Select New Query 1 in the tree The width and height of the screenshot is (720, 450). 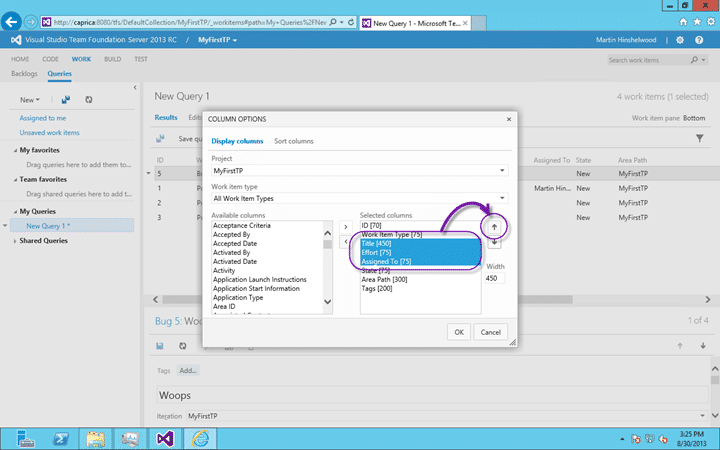[72, 225]
